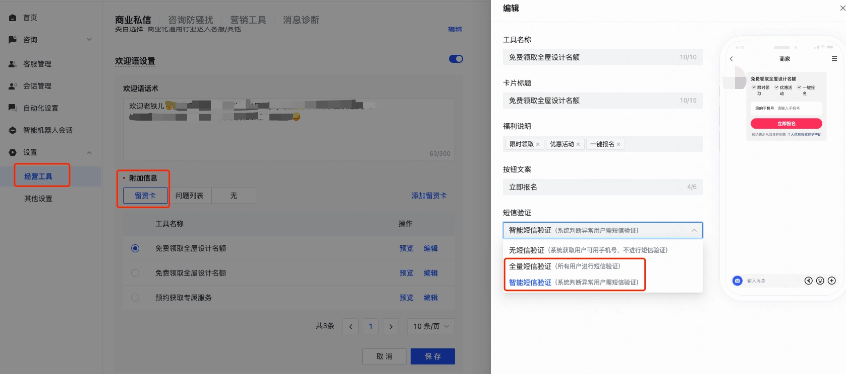
Task: Pick 全量短信验证 from the dropdown list
Action: pos(603,267)
